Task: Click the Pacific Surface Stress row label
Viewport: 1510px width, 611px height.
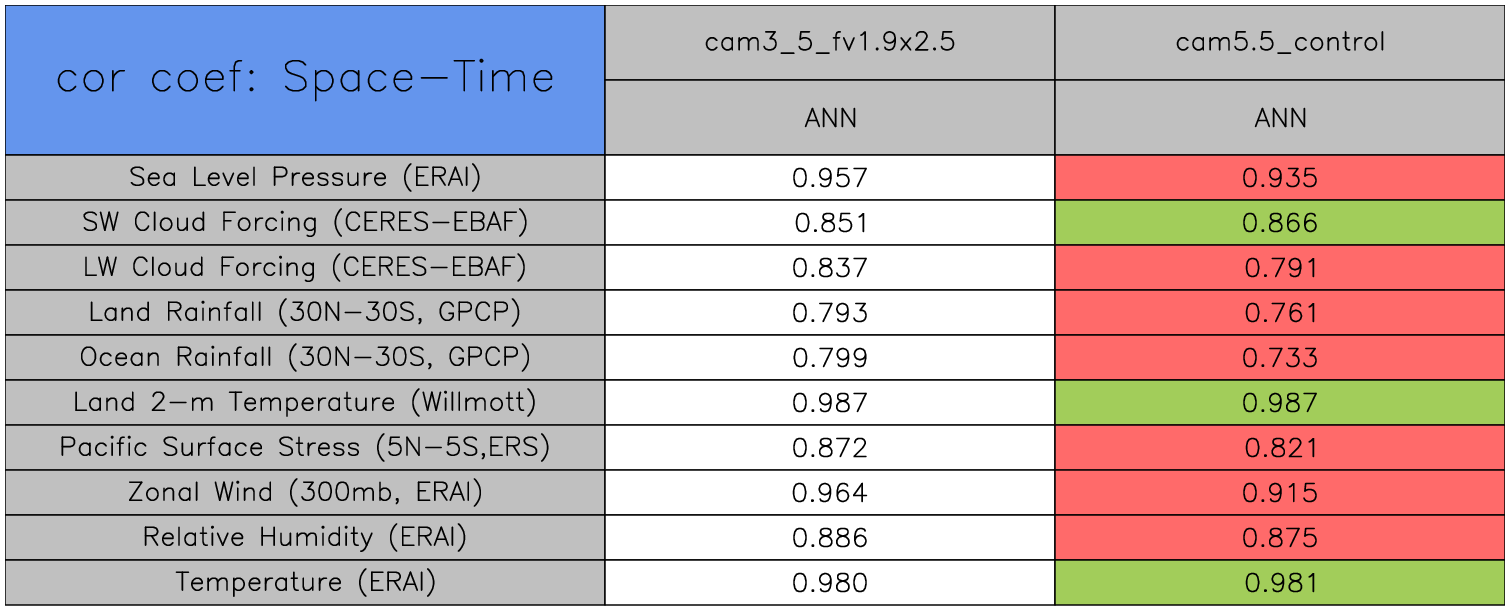Action: (x=305, y=447)
